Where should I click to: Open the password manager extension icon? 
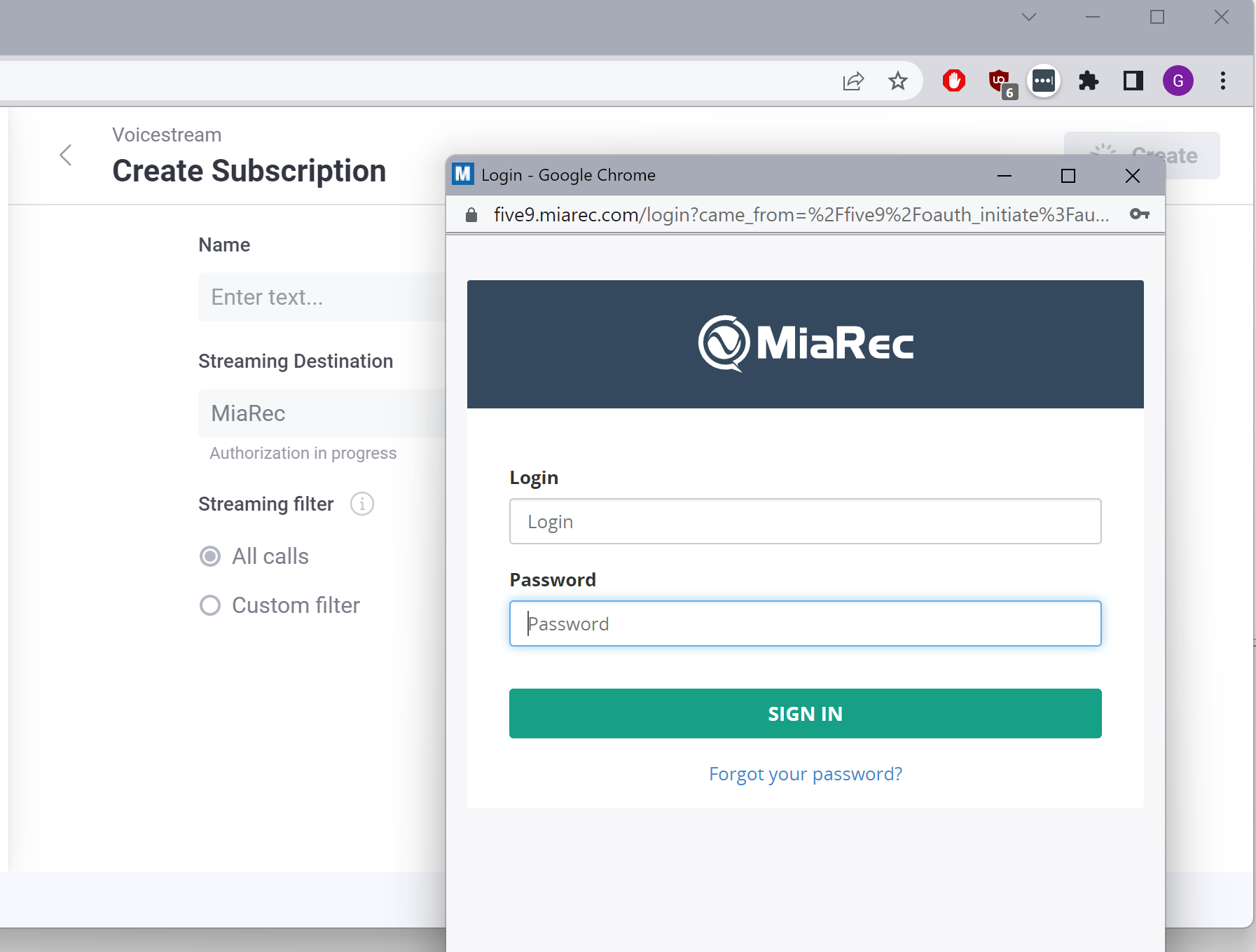(x=1044, y=81)
